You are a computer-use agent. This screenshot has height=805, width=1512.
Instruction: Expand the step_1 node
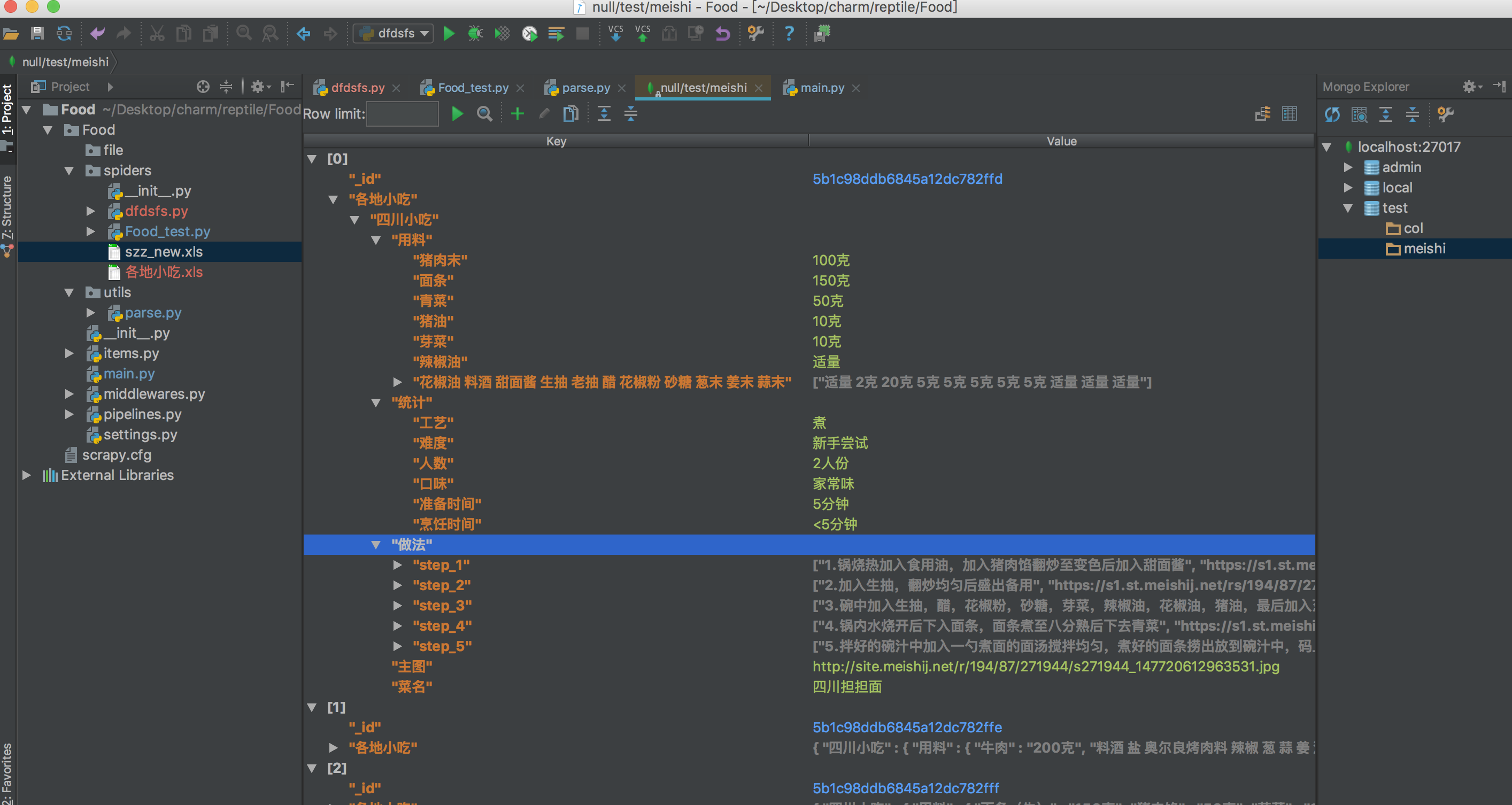coord(397,565)
